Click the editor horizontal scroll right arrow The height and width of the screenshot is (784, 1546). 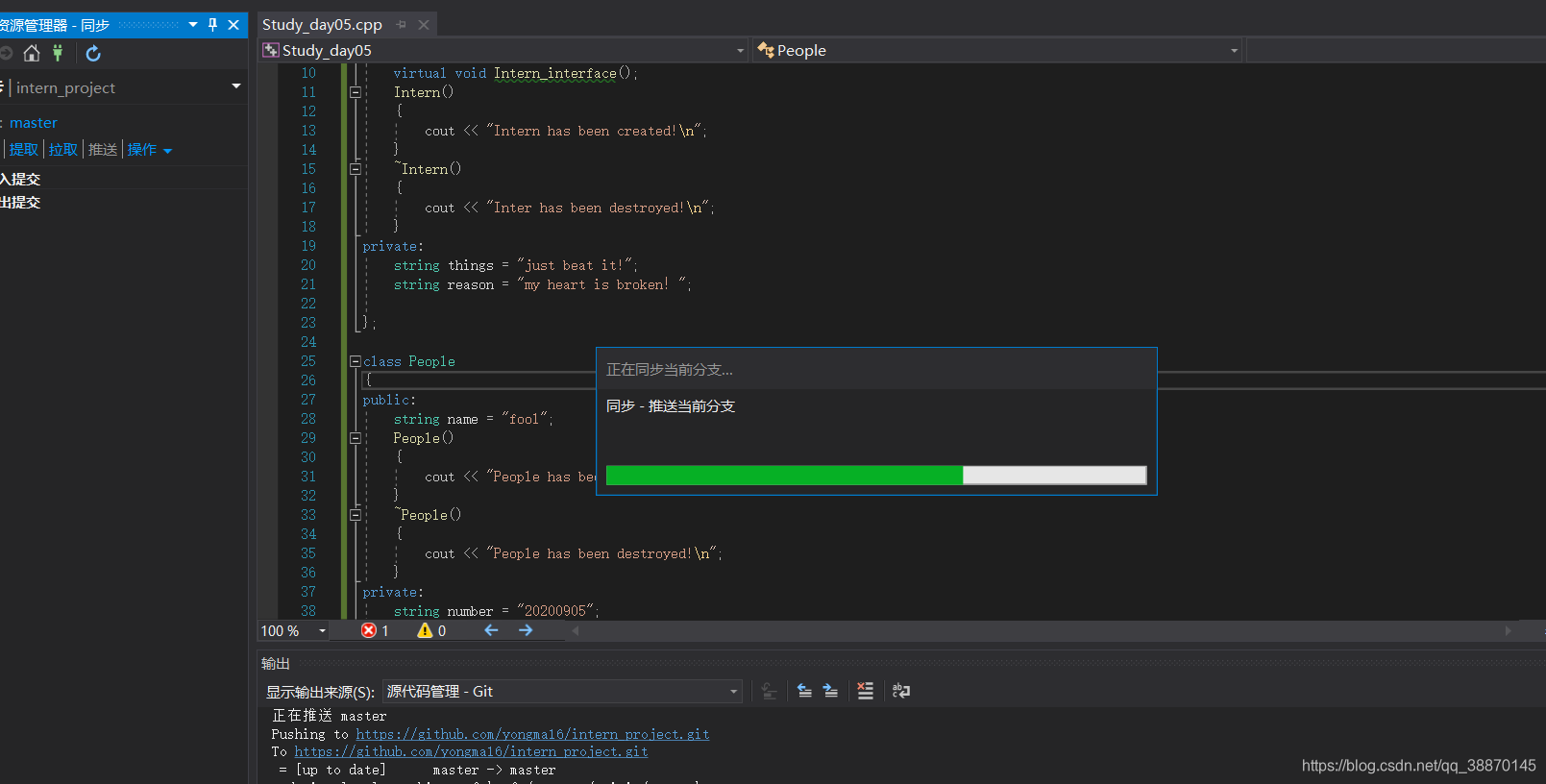click(x=1508, y=631)
